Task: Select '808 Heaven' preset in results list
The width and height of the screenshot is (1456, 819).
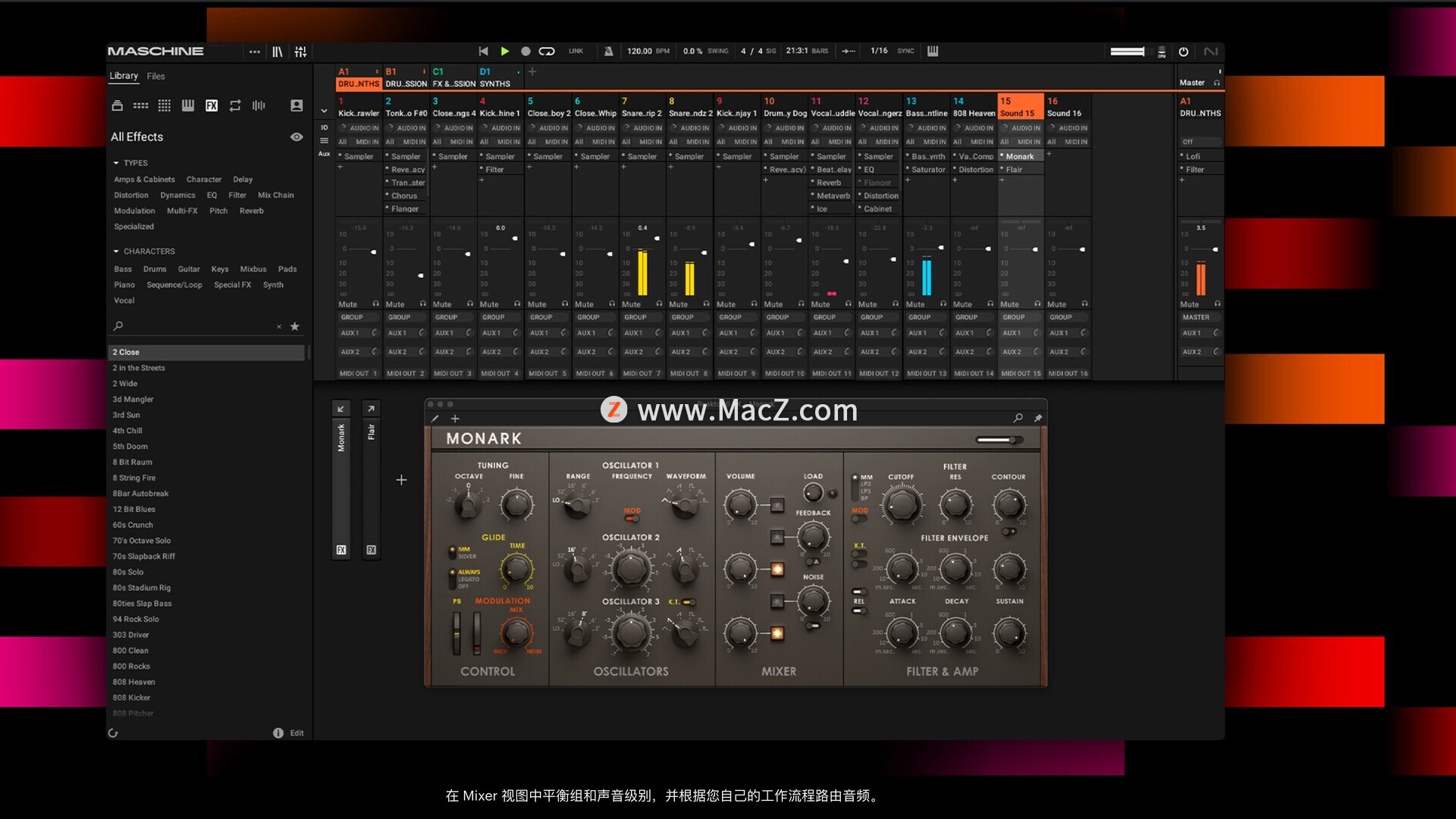Action: (x=134, y=682)
